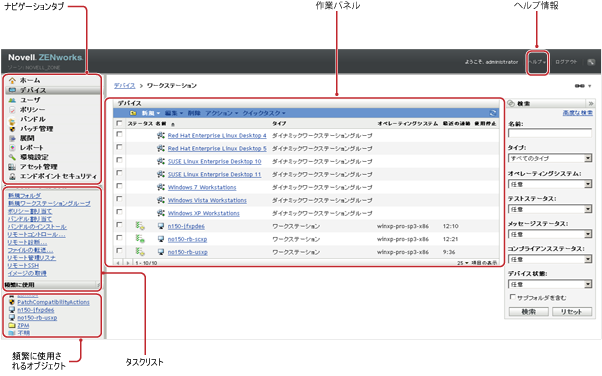Click the パッチ管理 shield icon
This screenshot has width=602, height=376.
[x=12, y=129]
